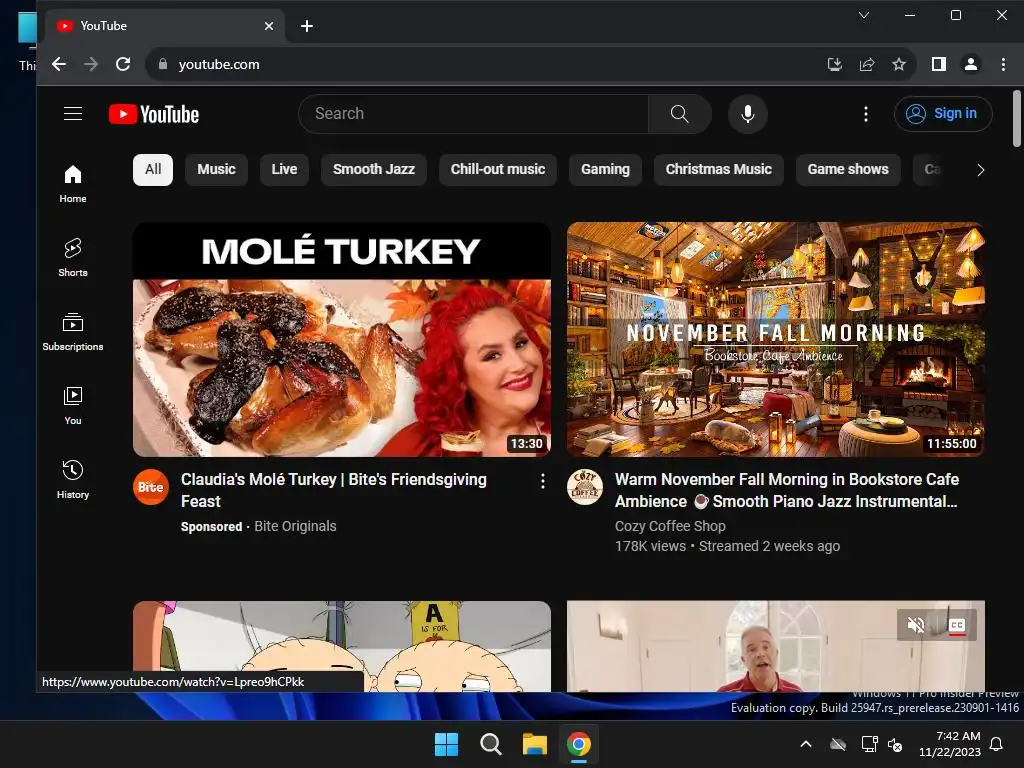Open November Fall Morning thumbnail
The image size is (1024, 768).
776,340
